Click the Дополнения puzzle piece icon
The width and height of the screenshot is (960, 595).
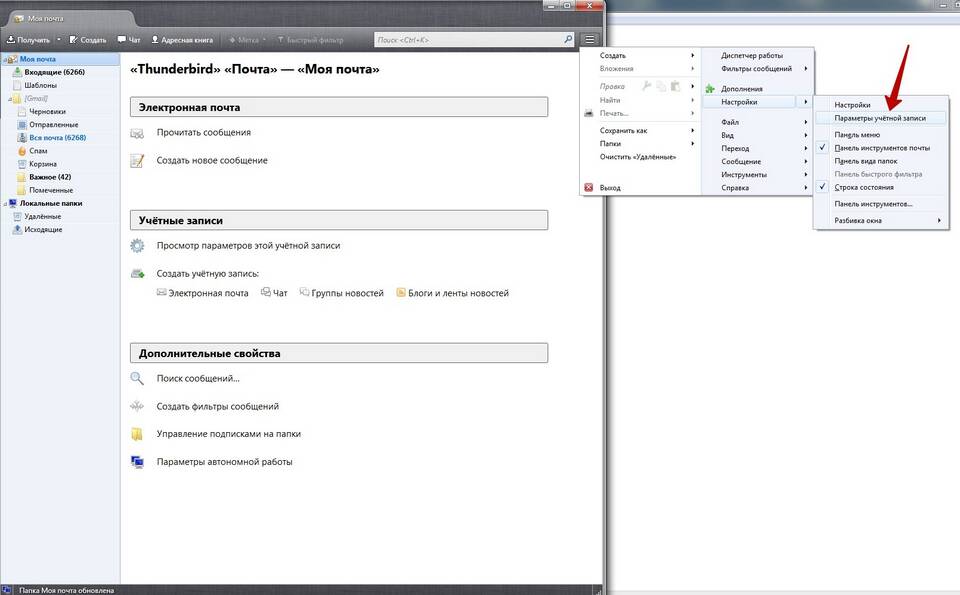[710, 89]
